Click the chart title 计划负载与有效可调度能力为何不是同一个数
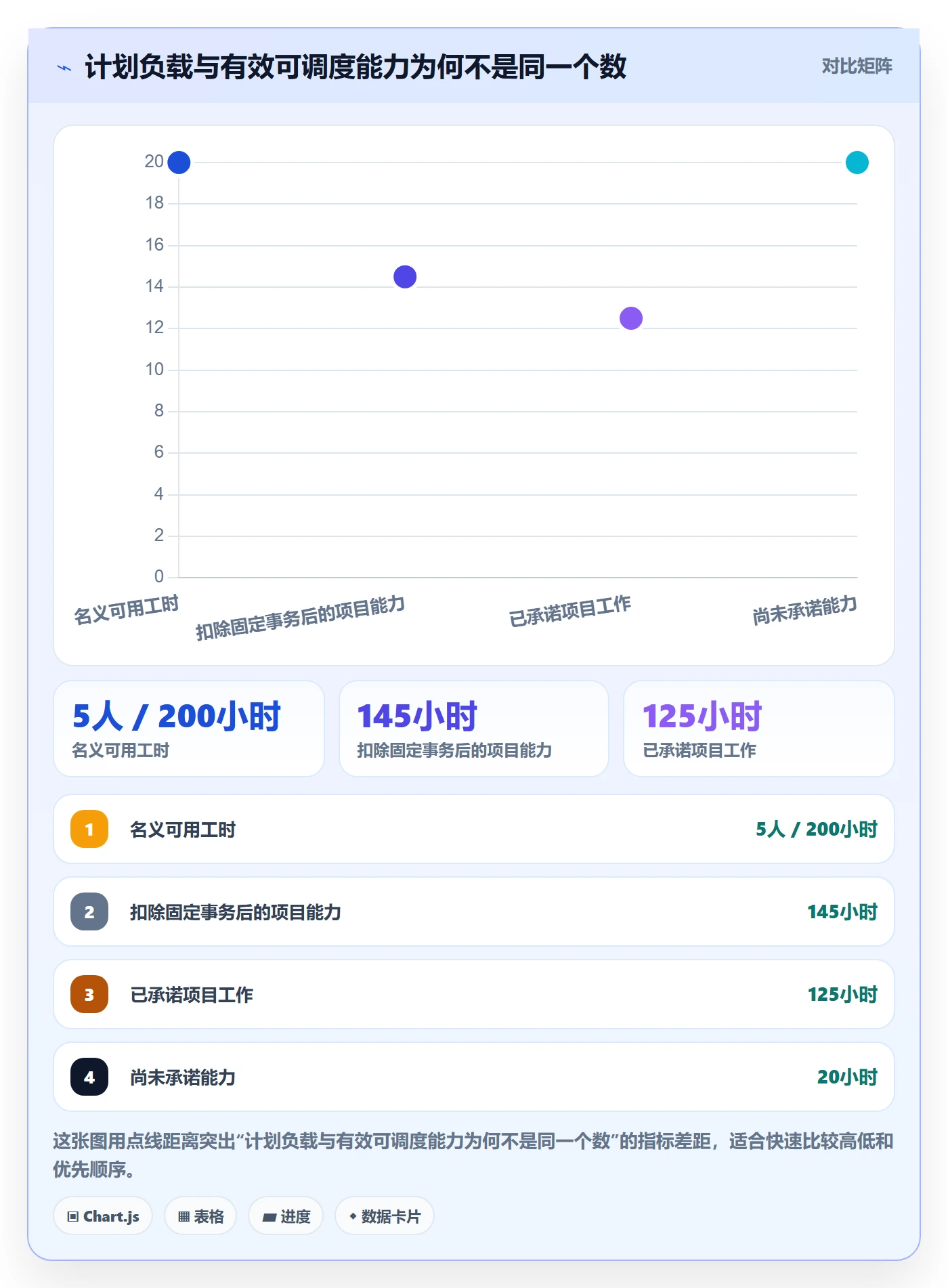 coord(355,67)
